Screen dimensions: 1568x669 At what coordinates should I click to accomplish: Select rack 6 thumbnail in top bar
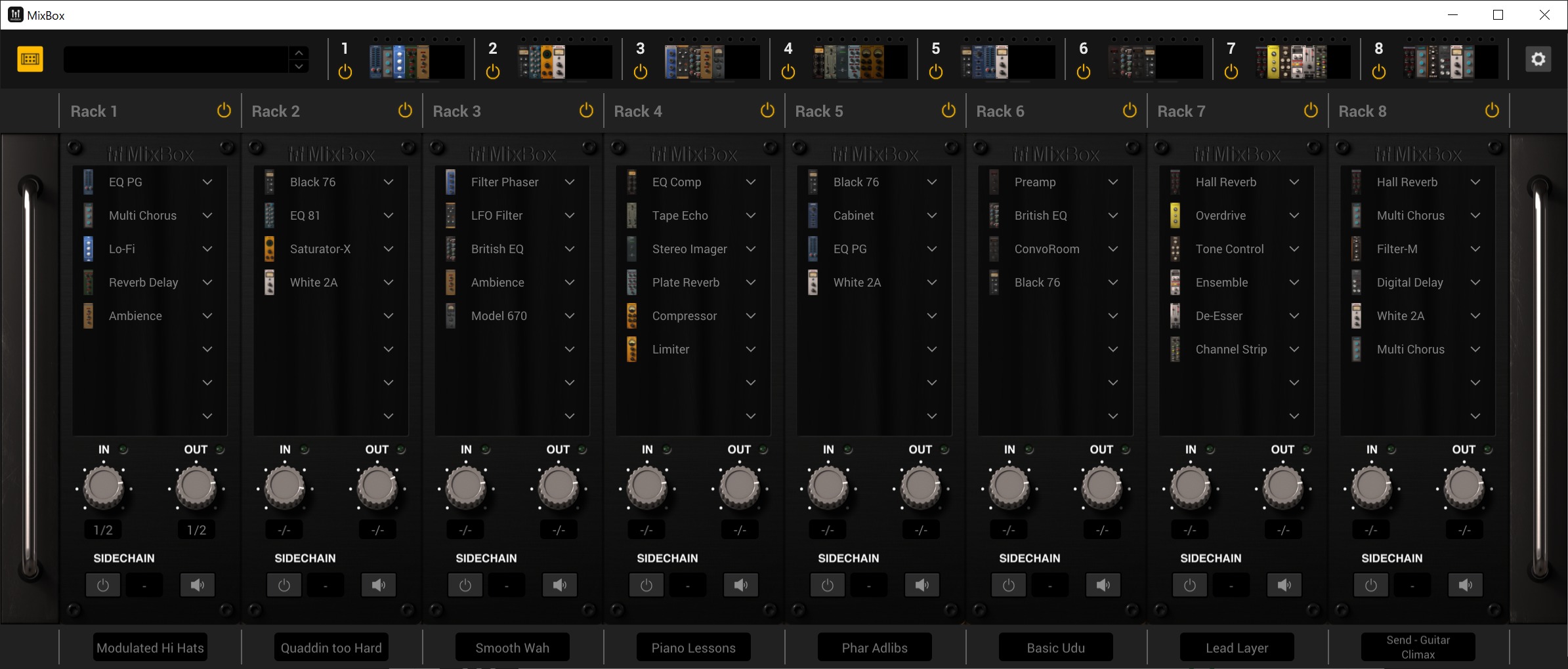click(1155, 62)
